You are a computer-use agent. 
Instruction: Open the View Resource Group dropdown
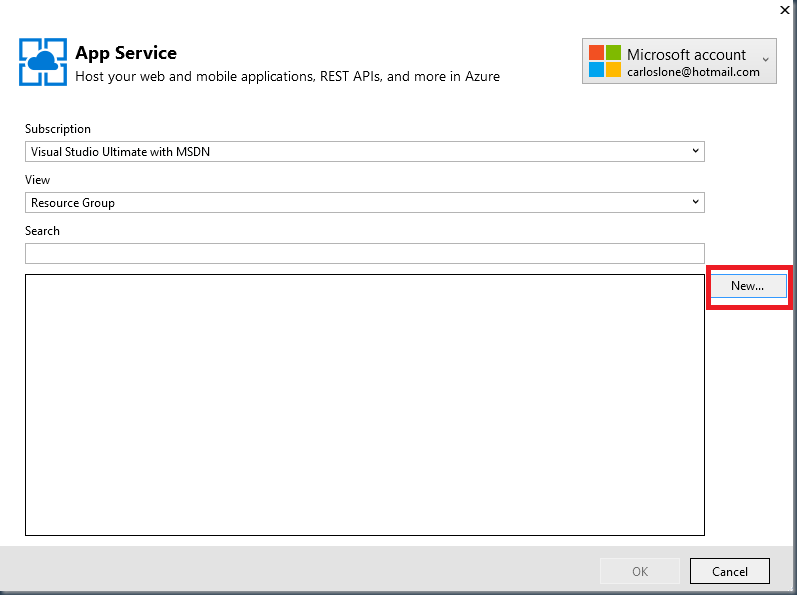tap(364, 202)
